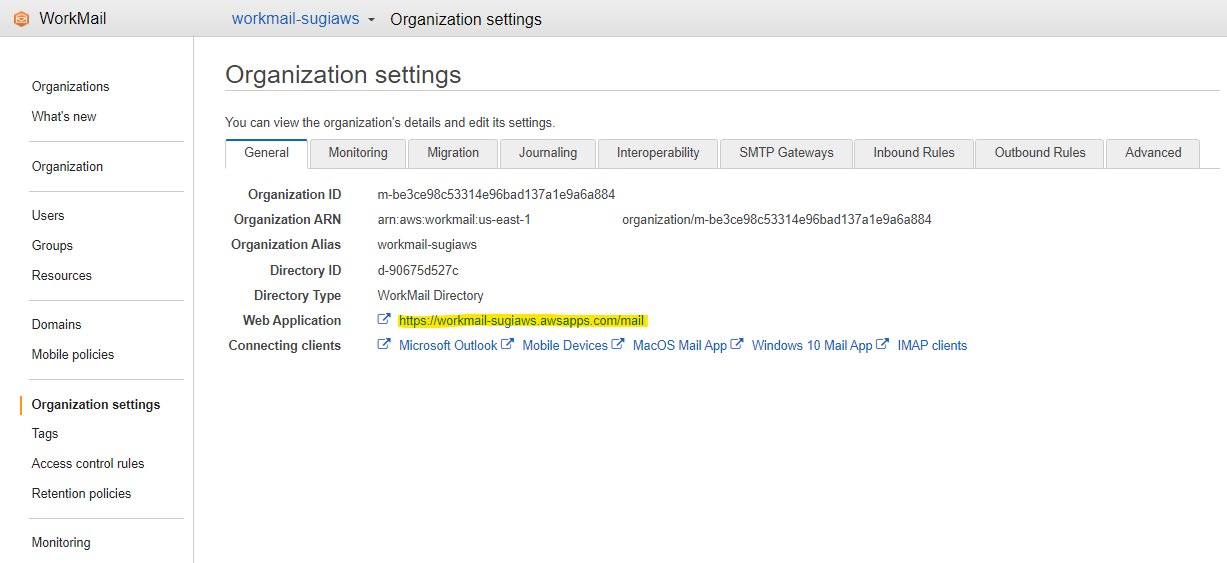Click the WorkMail logo icon
Viewport: 1227px width, 563px height.
pyautogui.click(x=21, y=19)
